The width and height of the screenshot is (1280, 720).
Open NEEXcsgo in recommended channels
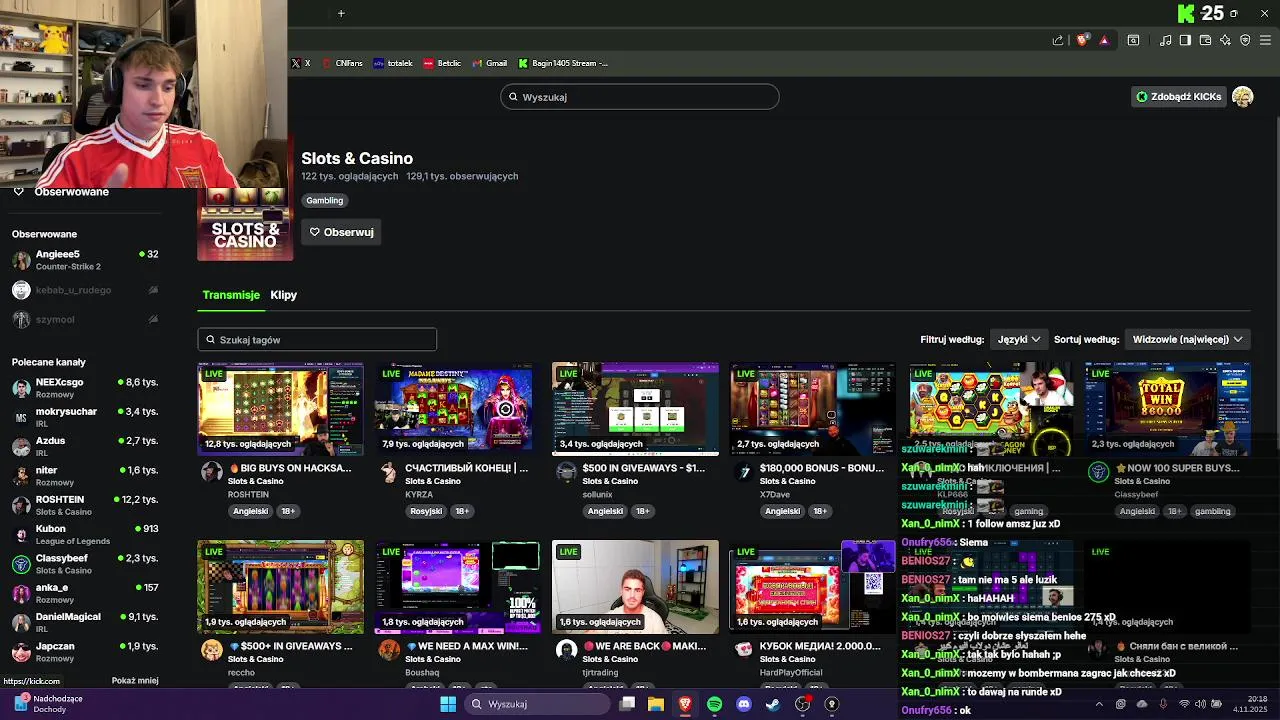click(x=85, y=388)
